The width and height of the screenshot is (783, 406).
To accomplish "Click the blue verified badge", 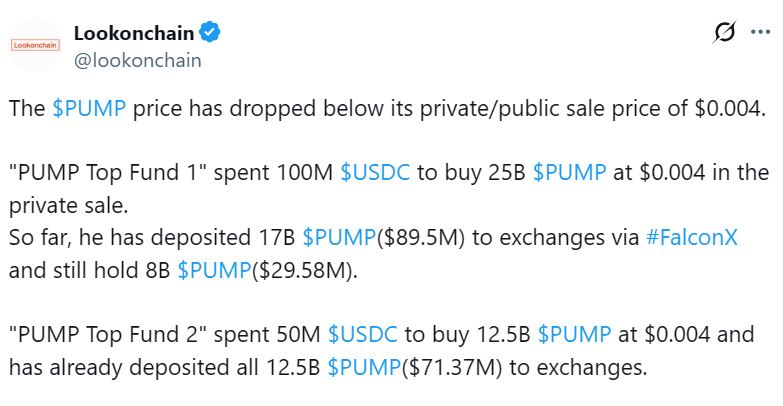I will [x=210, y=33].
